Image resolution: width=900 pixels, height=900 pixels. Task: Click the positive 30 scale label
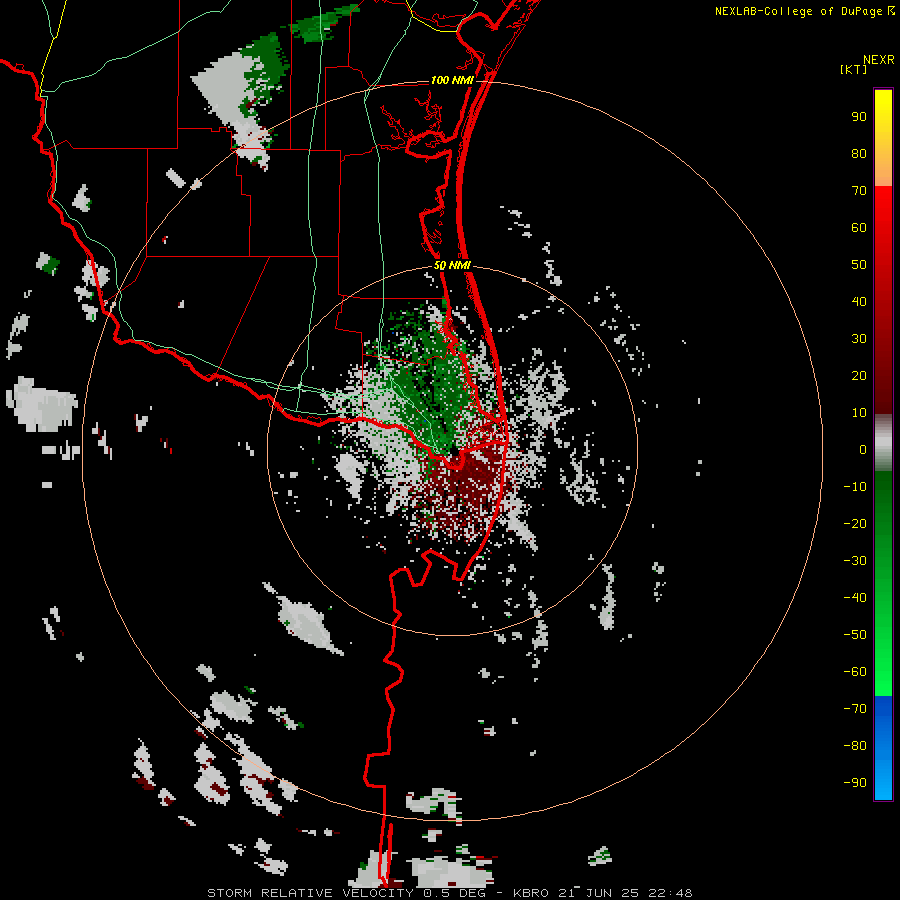tap(859, 339)
